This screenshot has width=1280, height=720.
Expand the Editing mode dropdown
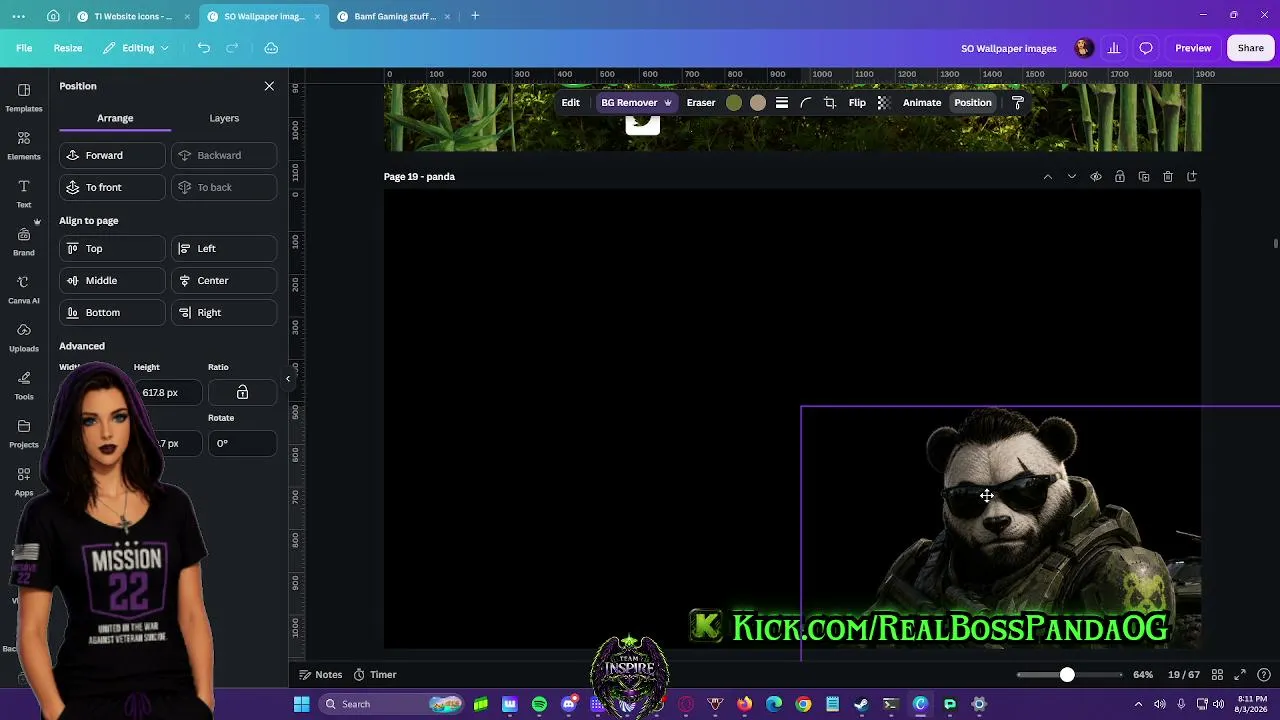[x=138, y=48]
